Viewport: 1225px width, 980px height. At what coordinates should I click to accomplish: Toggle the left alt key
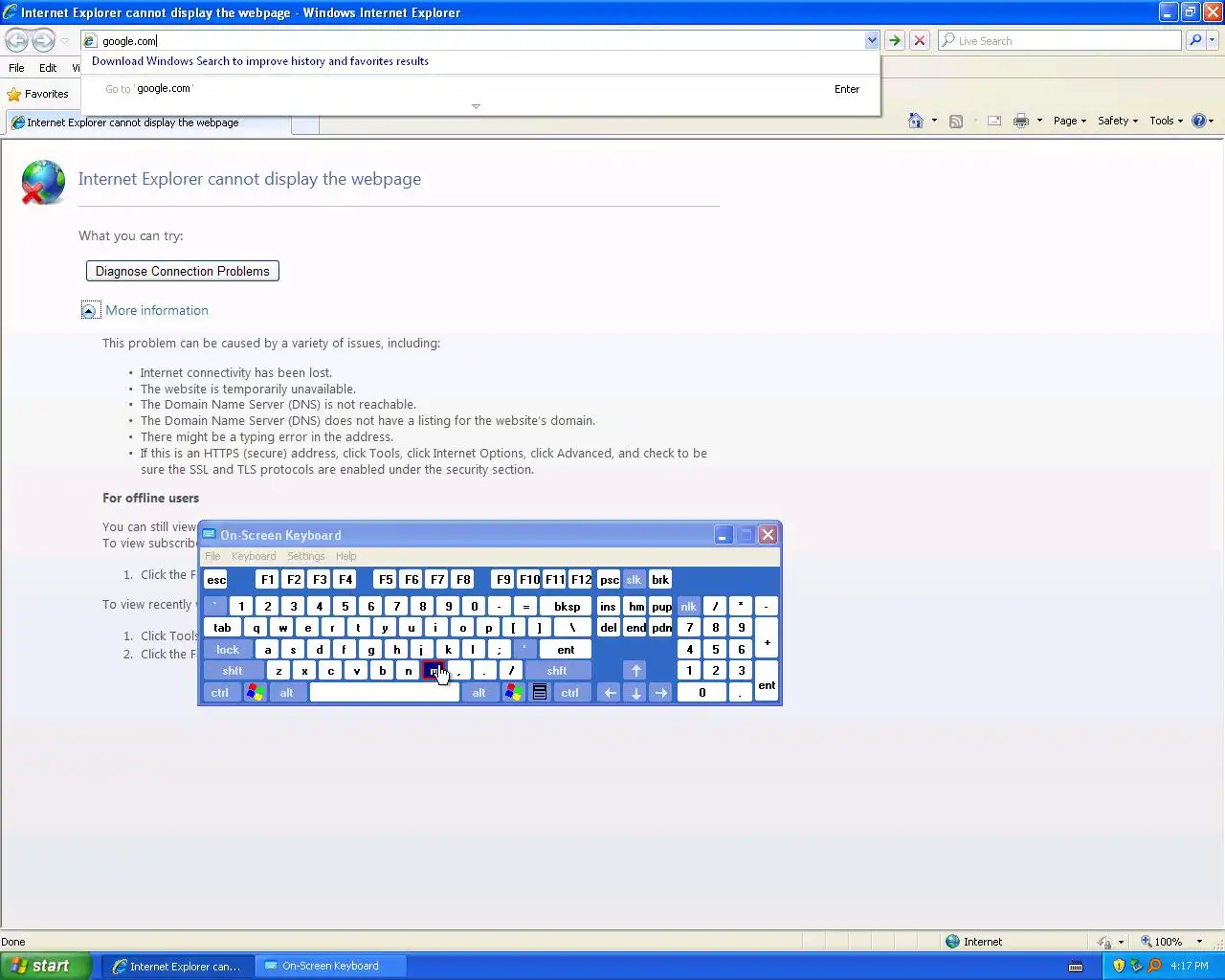click(286, 692)
